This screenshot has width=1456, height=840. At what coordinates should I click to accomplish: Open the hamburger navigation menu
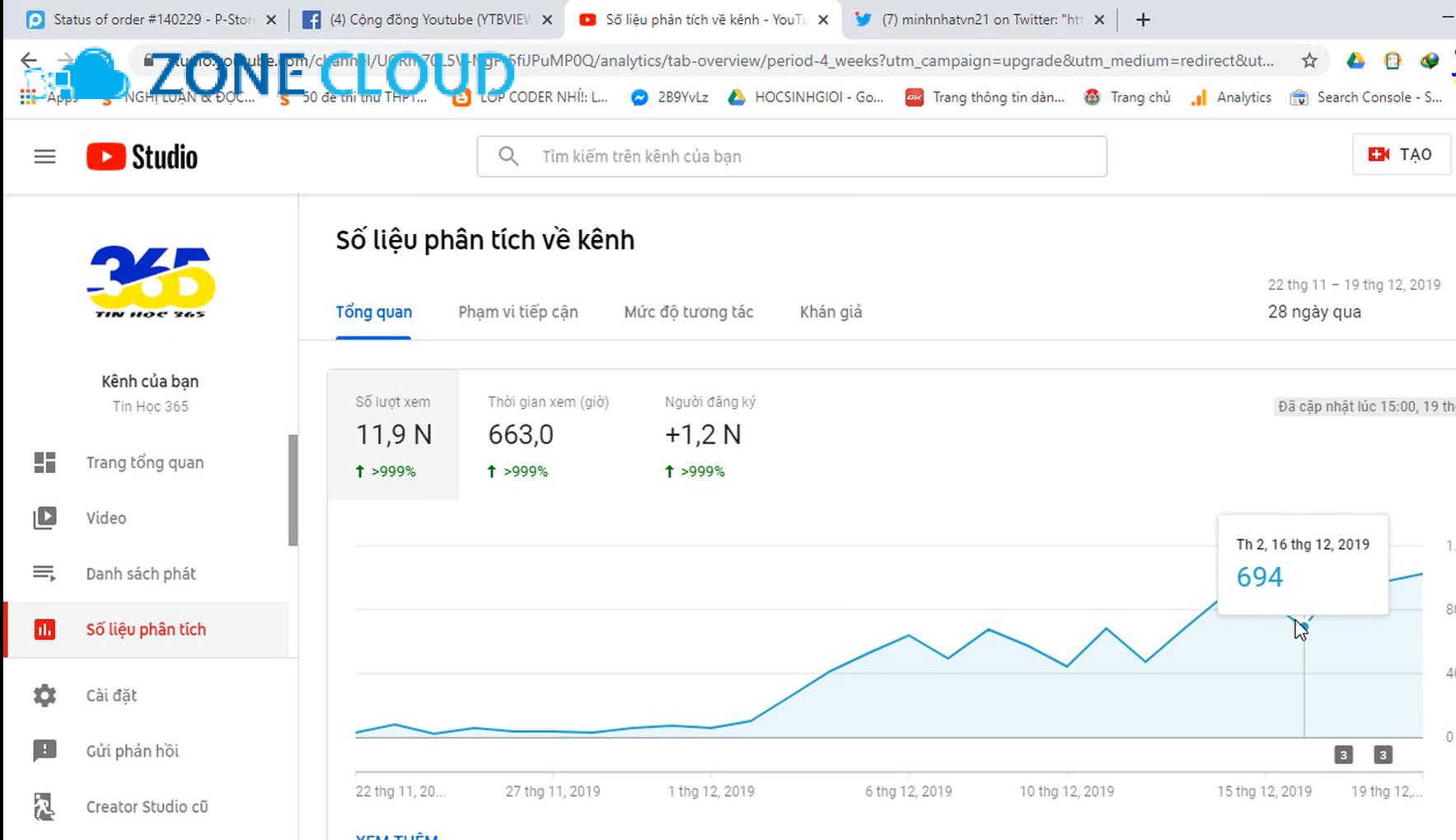point(44,156)
